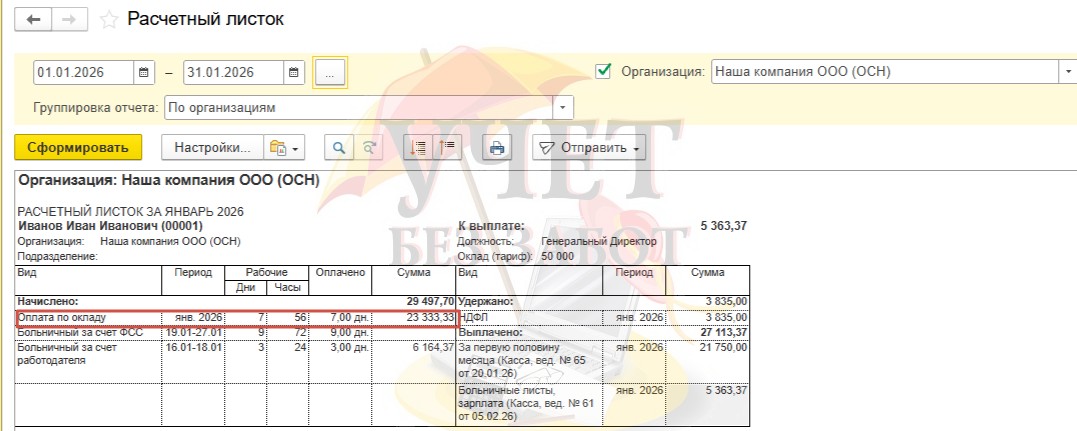Select period 19.01-27.01 cell

[192, 332]
